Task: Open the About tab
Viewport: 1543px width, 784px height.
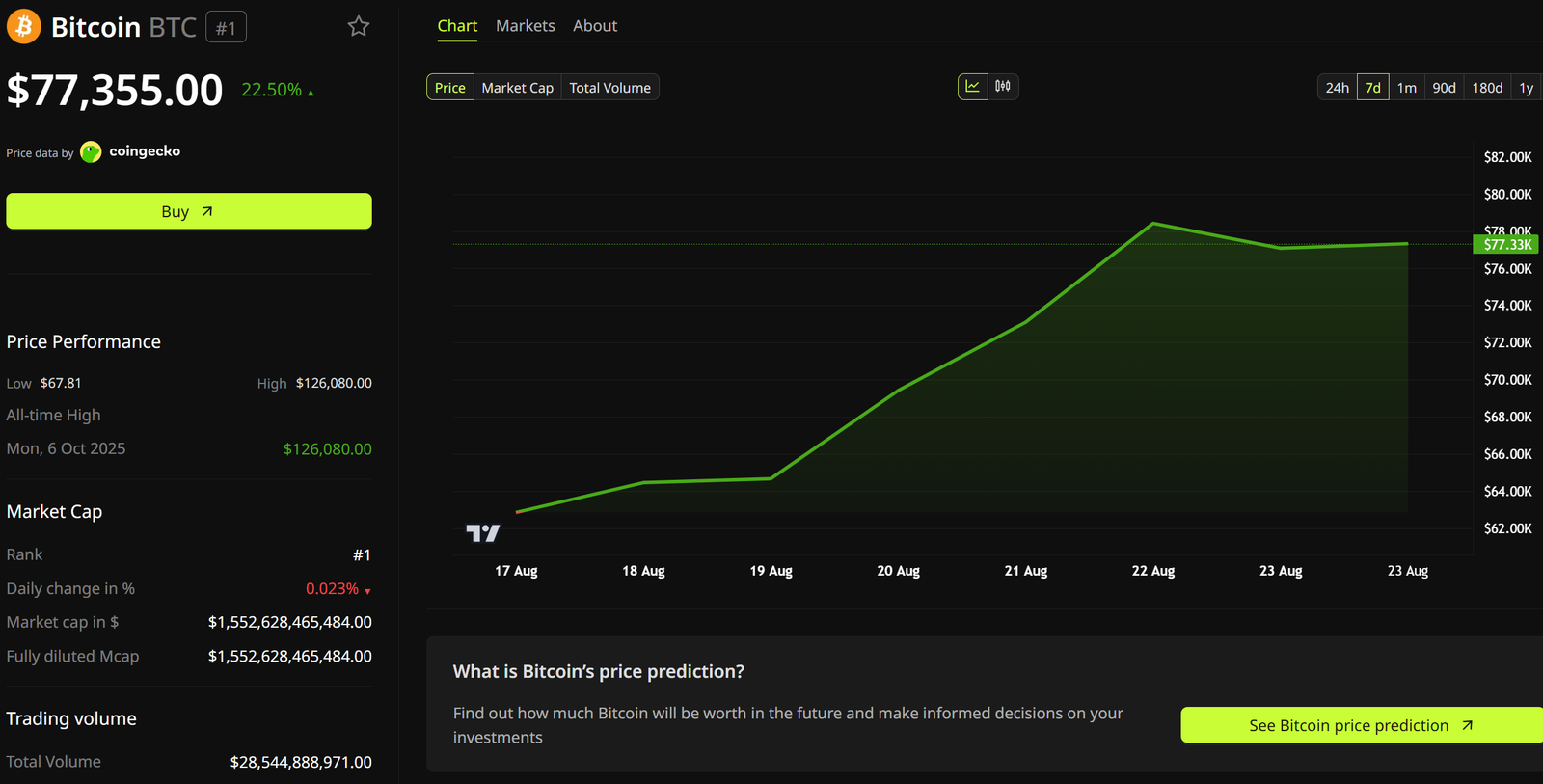Action: (595, 26)
